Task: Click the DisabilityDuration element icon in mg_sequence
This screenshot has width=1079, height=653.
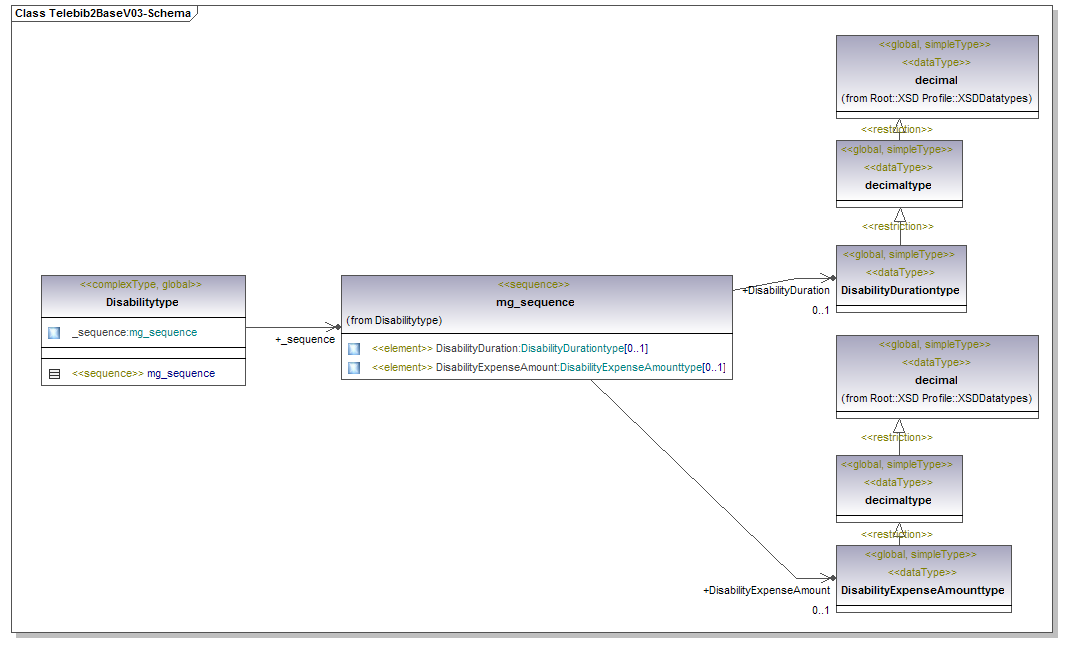Action: point(354,348)
